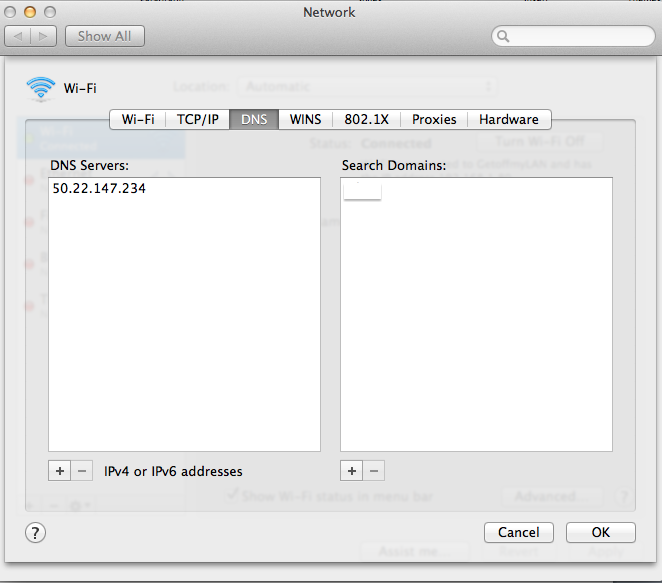
Task: Click the back navigation arrow
Action: point(18,36)
